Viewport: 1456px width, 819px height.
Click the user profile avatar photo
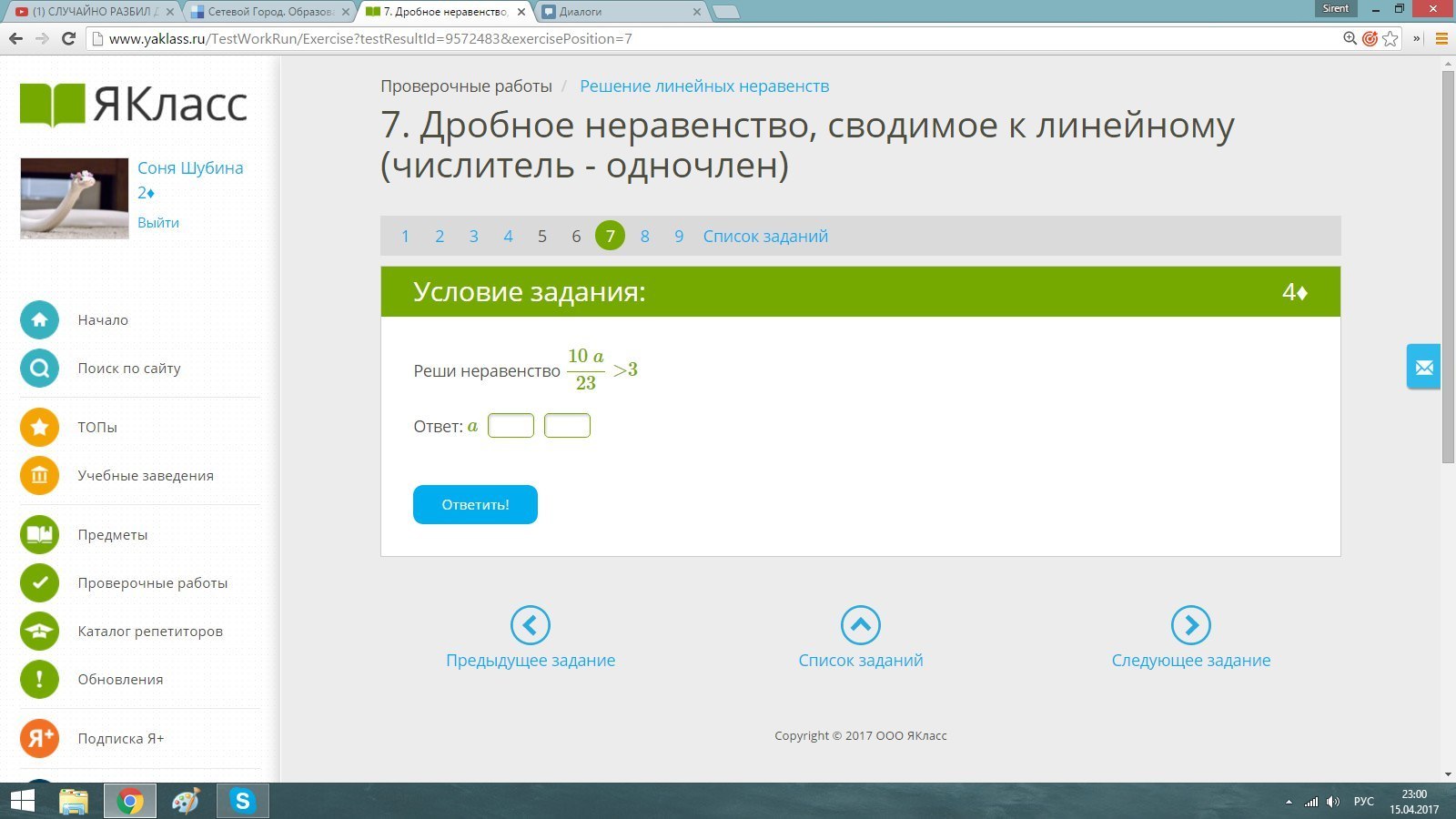click(75, 198)
